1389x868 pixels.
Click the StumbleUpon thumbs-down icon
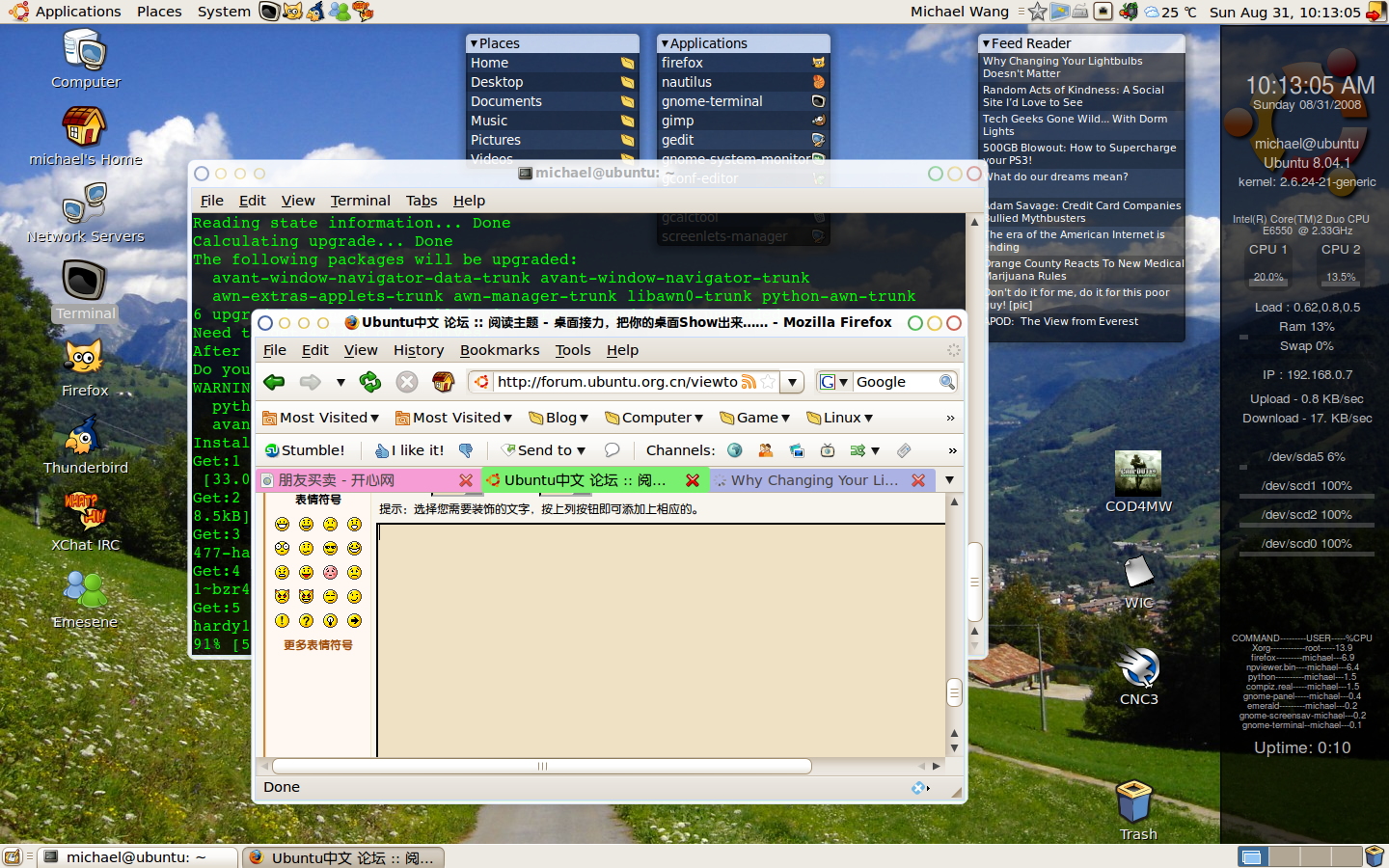(x=466, y=450)
